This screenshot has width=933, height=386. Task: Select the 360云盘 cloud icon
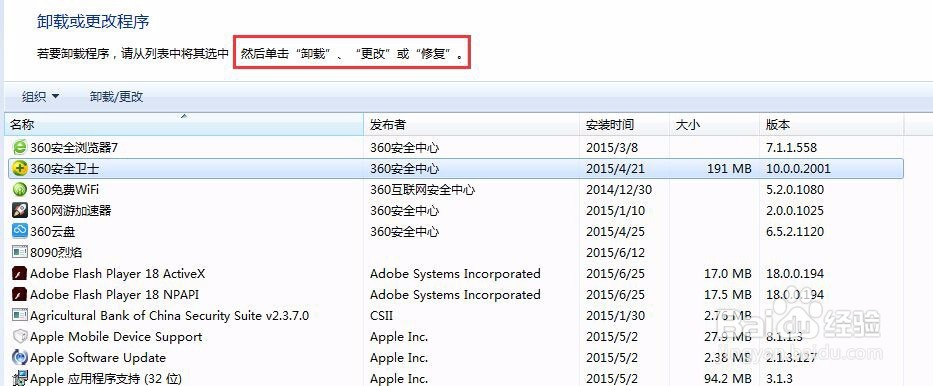click(20, 231)
